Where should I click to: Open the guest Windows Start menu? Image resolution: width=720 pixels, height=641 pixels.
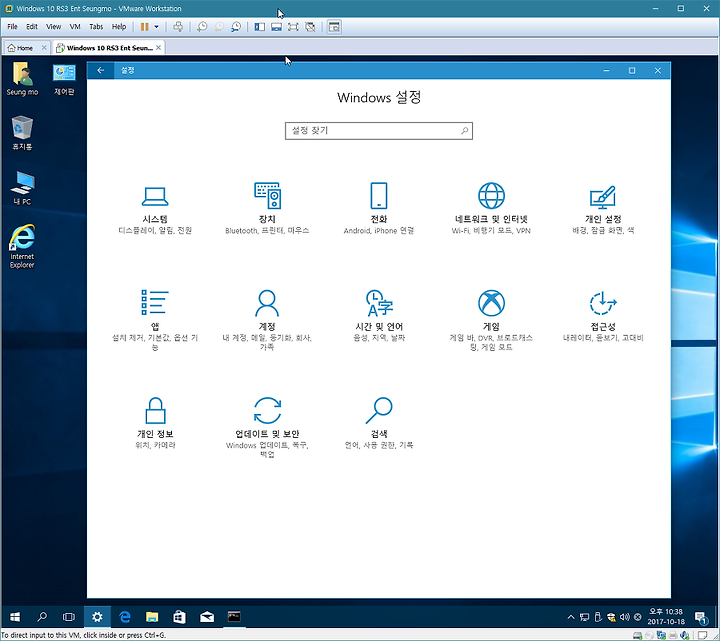tap(15, 617)
